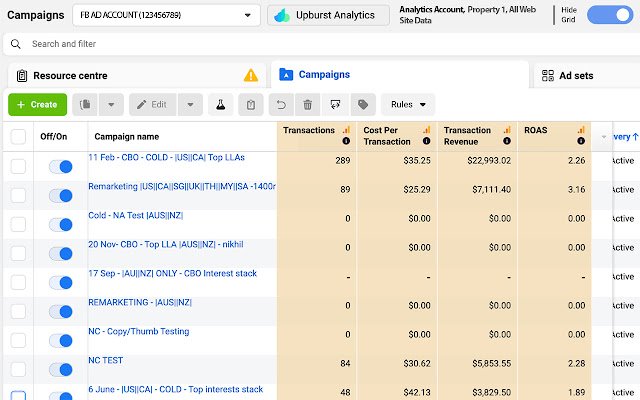Click the Delete trash icon
Image resolution: width=640 pixels, height=400 pixels.
(x=307, y=105)
